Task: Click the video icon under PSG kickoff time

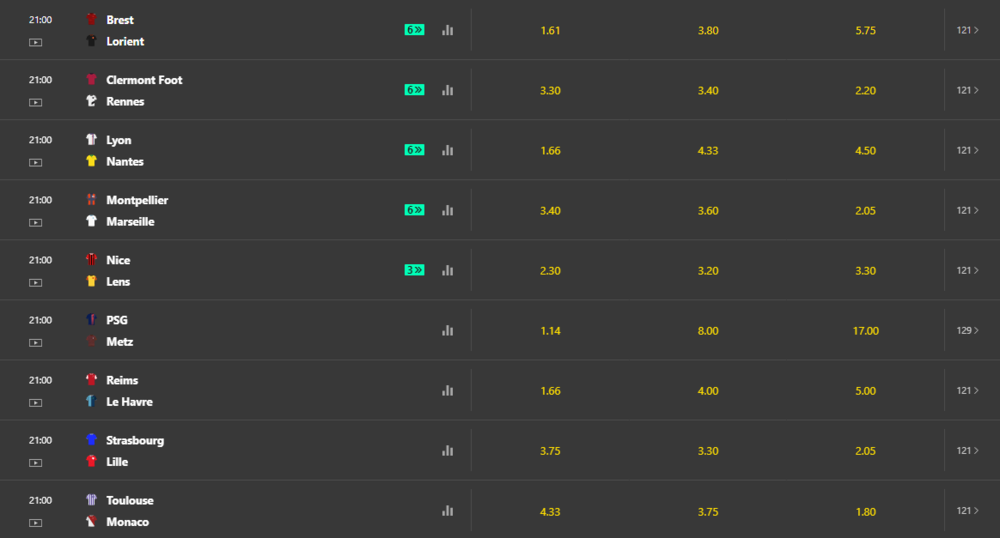Action: pyautogui.click(x=36, y=343)
